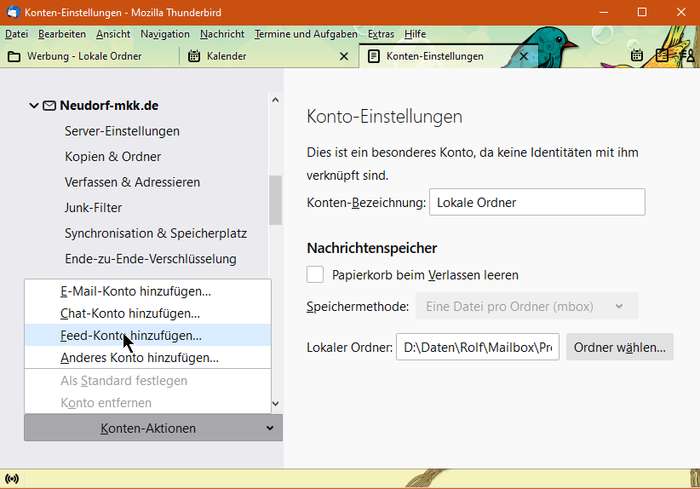Click the account list scrollbar thumb
Viewport: 700px width, 489px height.
tap(276, 200)
